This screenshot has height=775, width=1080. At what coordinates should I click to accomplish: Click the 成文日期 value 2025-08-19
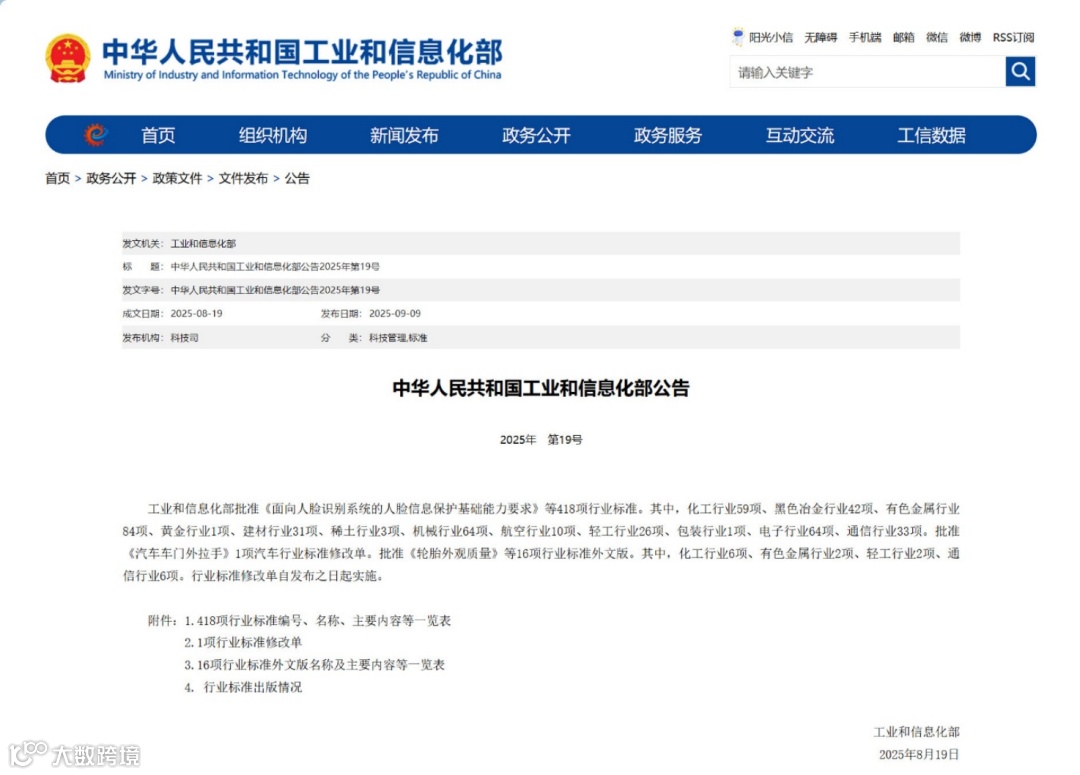(x=196, y=313)
